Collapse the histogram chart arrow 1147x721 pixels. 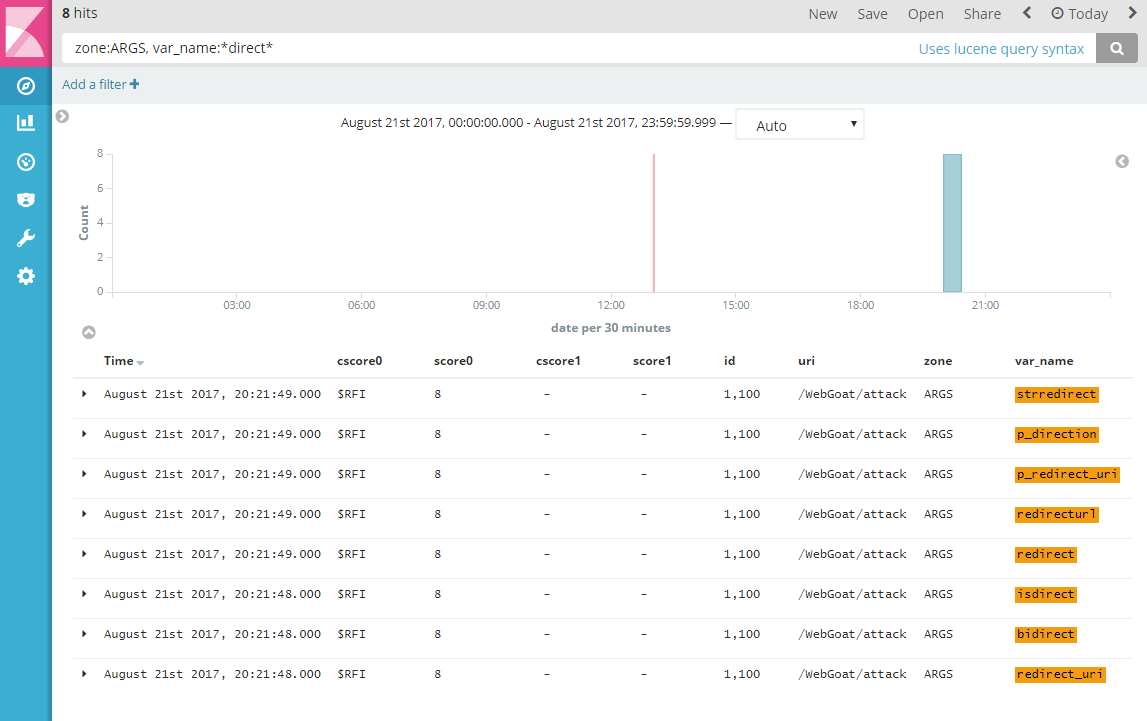(89, 332)
